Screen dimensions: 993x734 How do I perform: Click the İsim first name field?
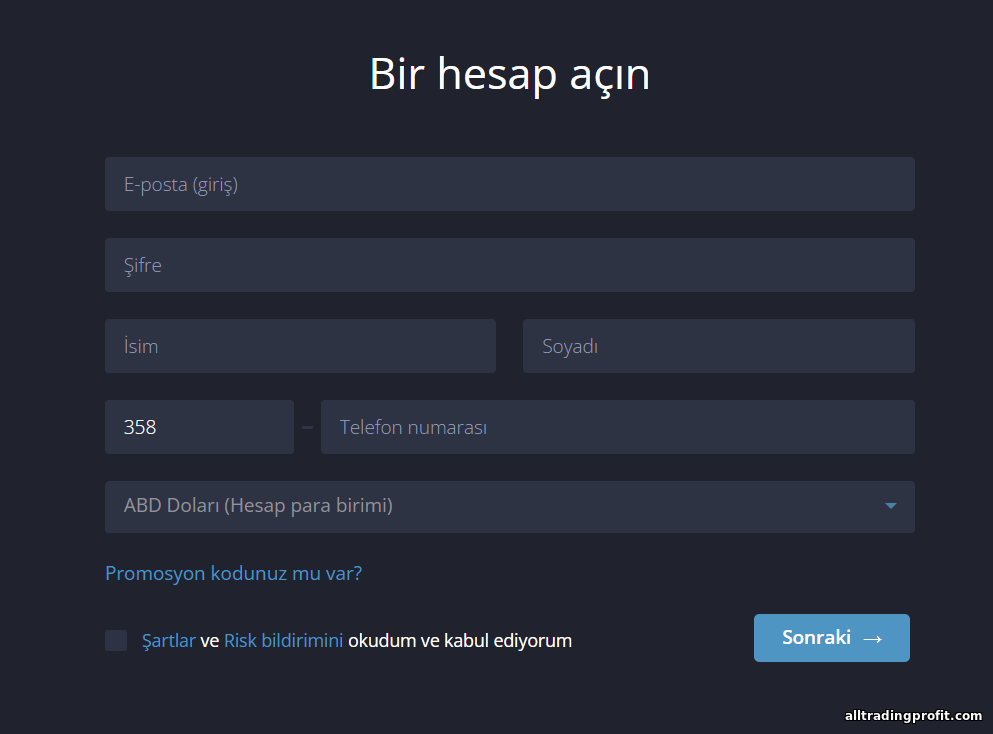[x=300, y=346]
